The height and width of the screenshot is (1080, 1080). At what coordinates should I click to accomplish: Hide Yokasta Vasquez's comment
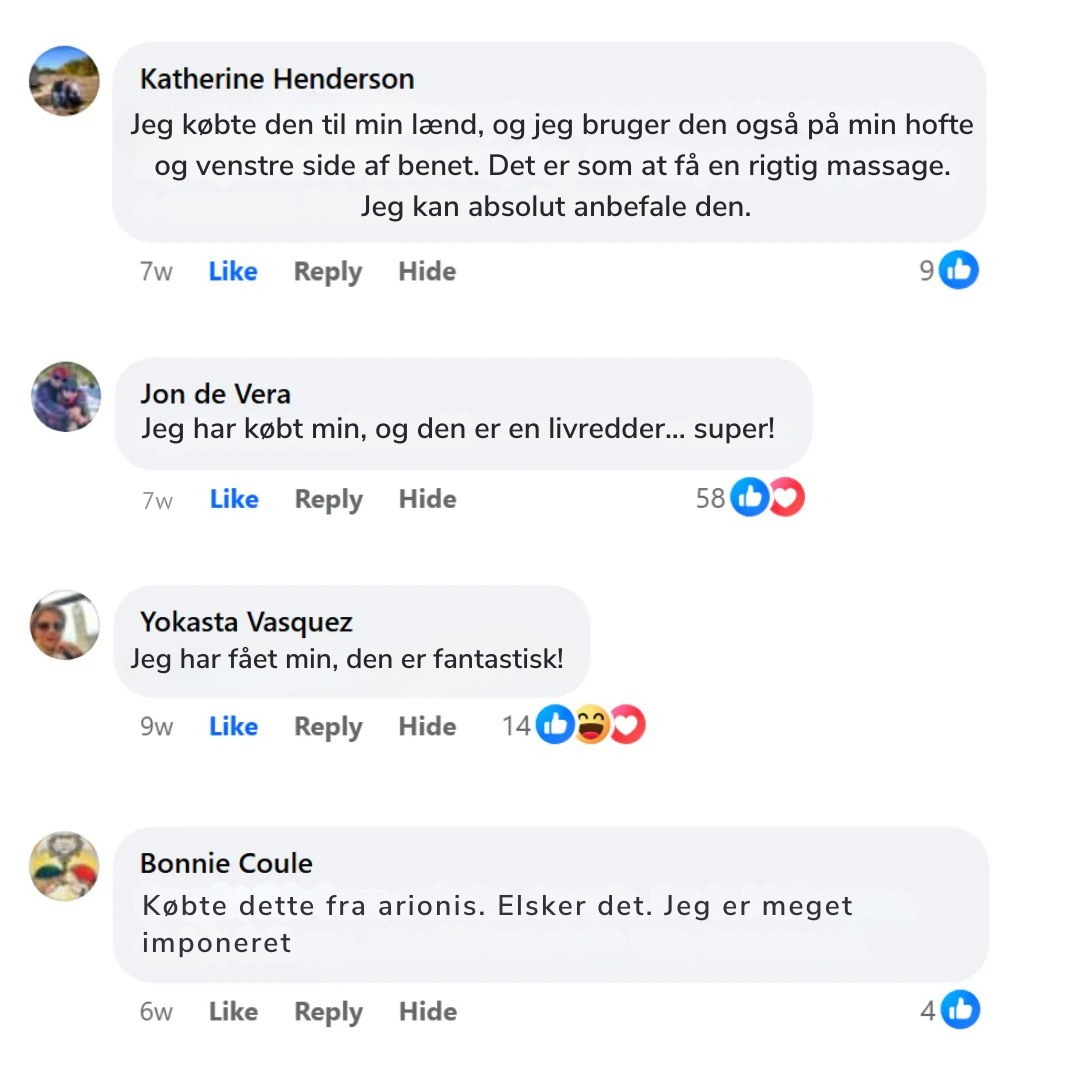coord(427,727)
